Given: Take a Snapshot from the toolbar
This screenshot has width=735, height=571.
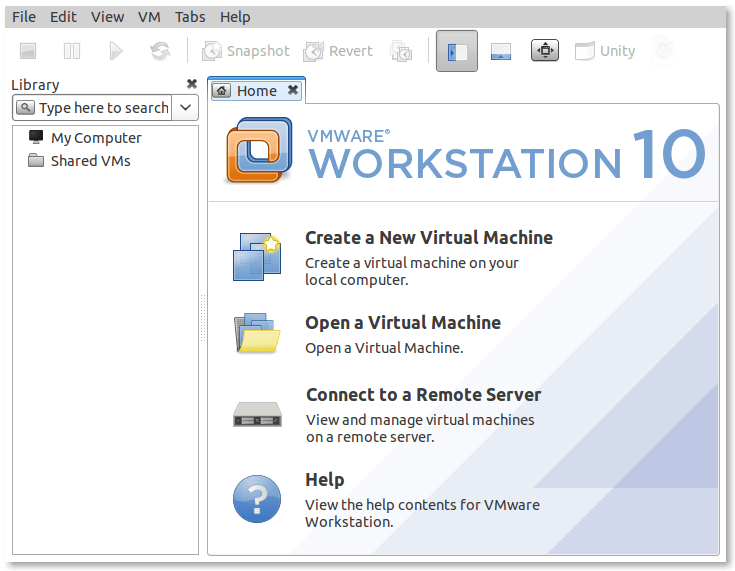Looking at the screenshot, I should tap(246, 51).
